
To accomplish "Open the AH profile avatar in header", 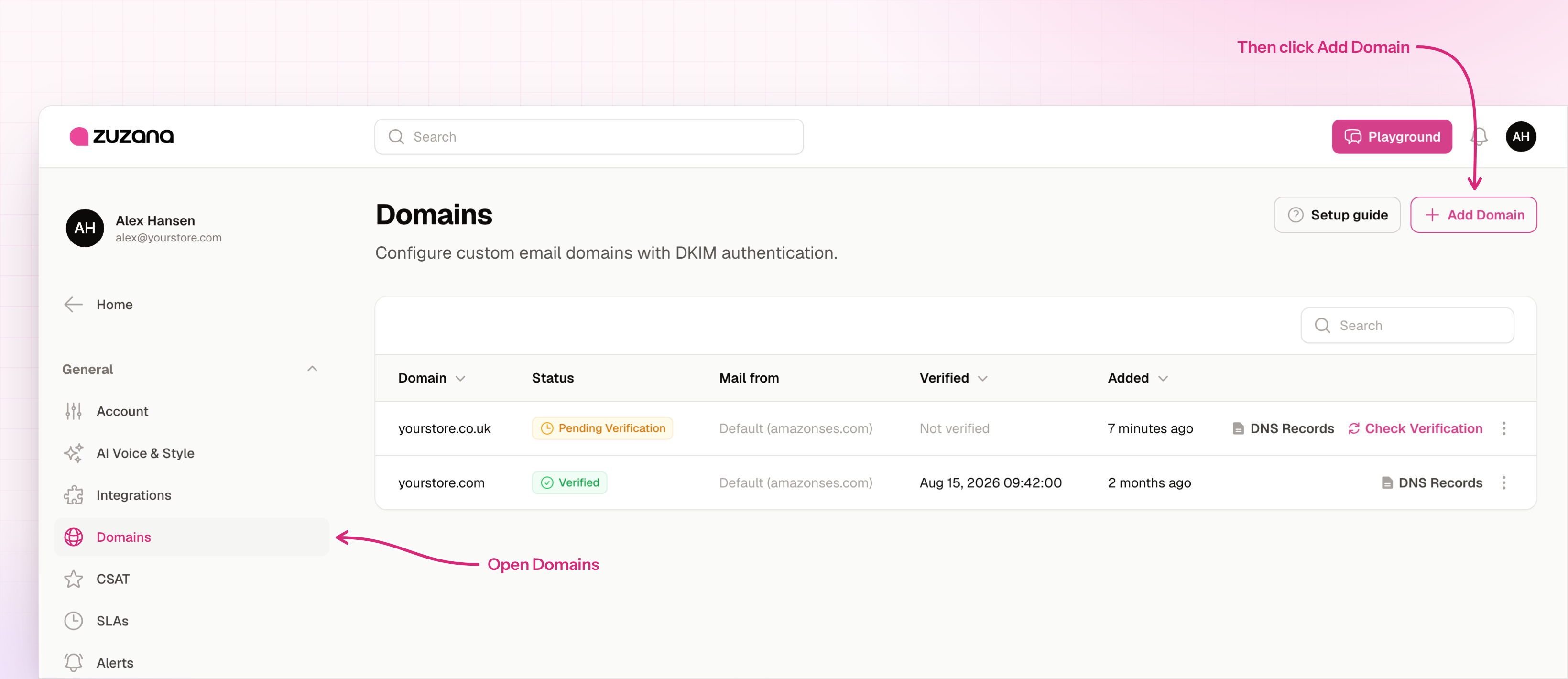I will tap(1521, 136).
